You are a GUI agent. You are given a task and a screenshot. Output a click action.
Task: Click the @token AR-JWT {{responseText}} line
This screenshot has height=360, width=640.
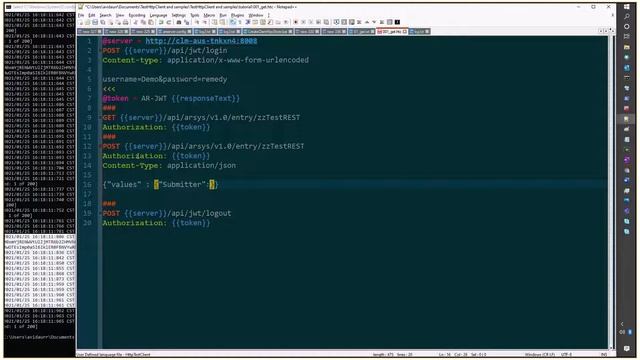171,98
